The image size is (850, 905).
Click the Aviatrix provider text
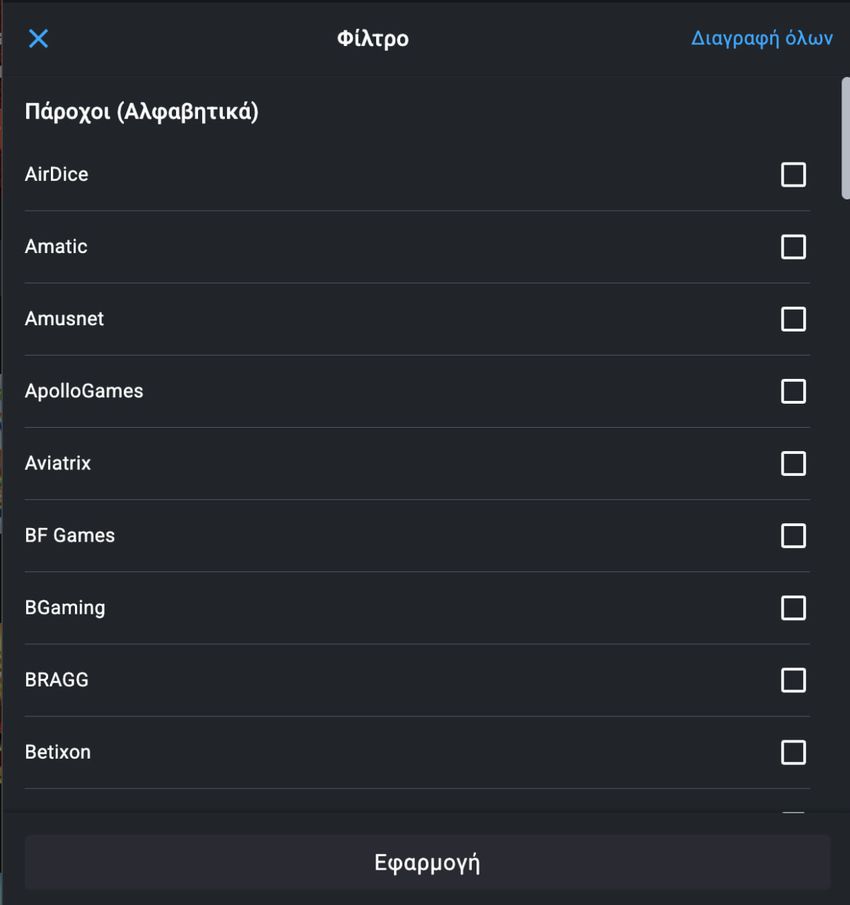[58, 463]
